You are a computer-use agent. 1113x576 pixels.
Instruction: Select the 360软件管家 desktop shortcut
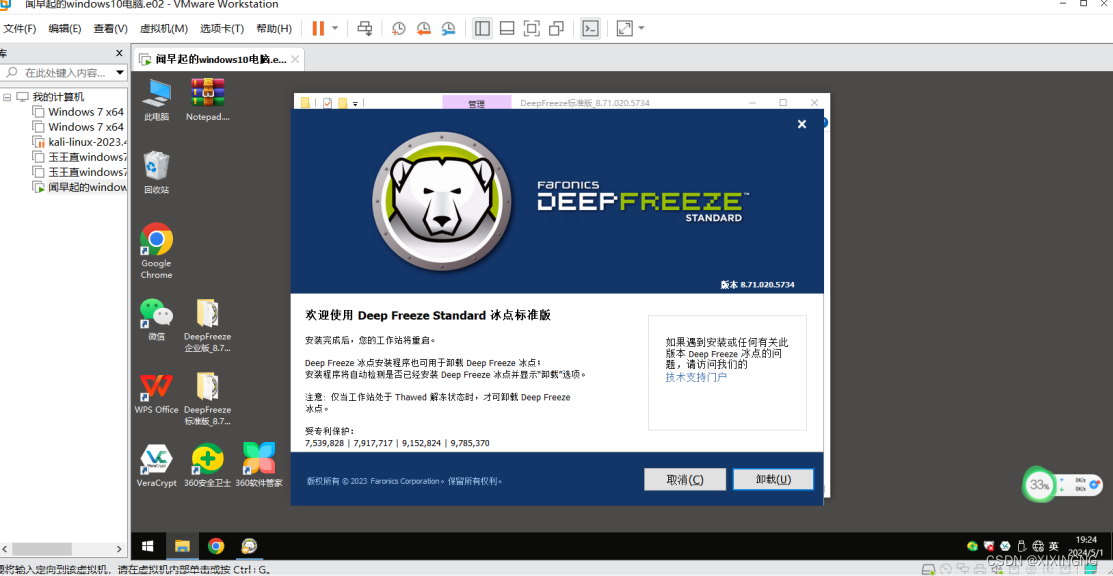click(258, 465)
